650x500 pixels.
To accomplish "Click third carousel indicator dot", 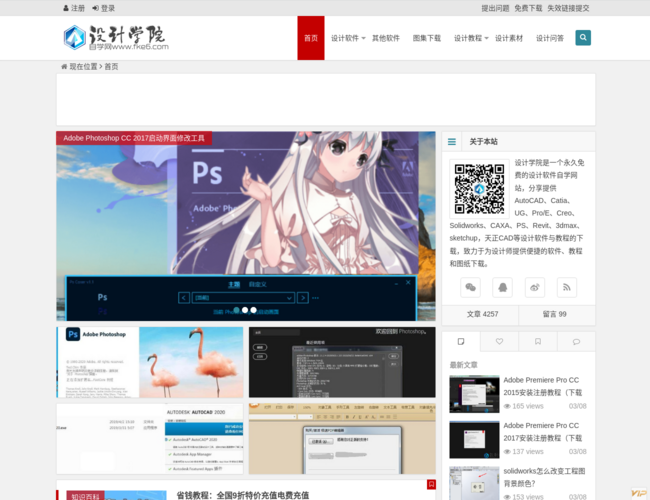I will pos(254,310).
